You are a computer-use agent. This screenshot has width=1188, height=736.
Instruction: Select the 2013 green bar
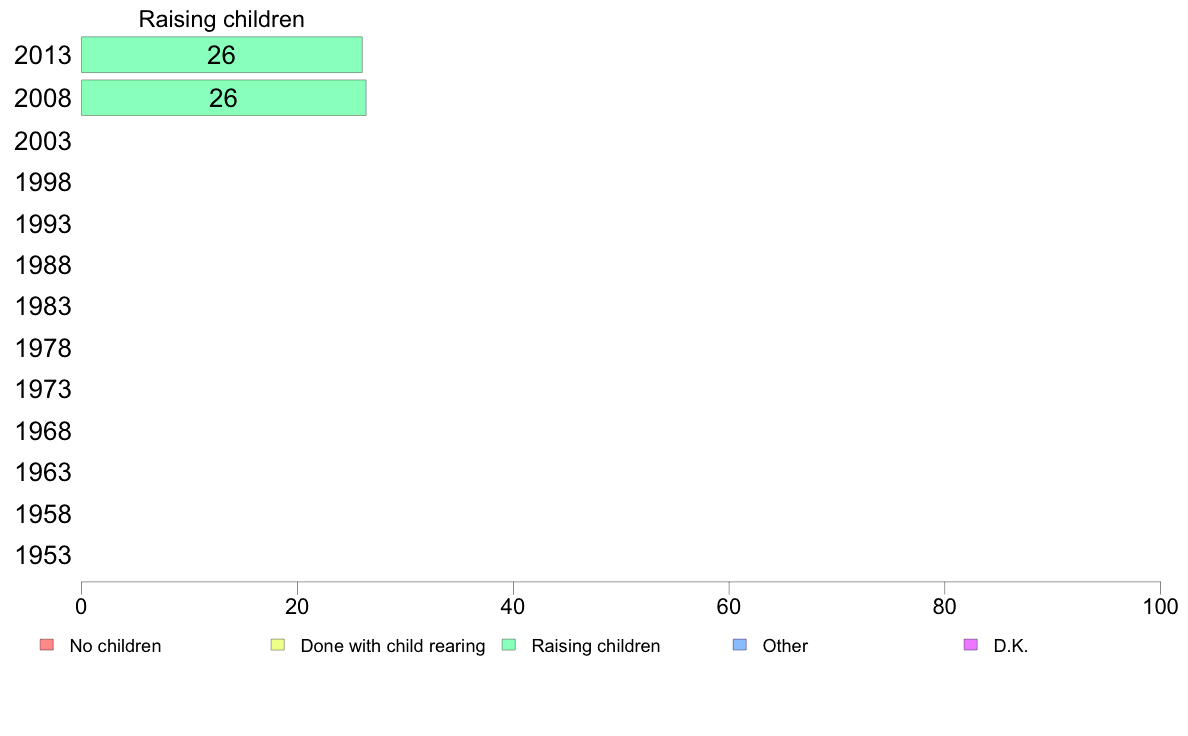(x=221, y=55)
